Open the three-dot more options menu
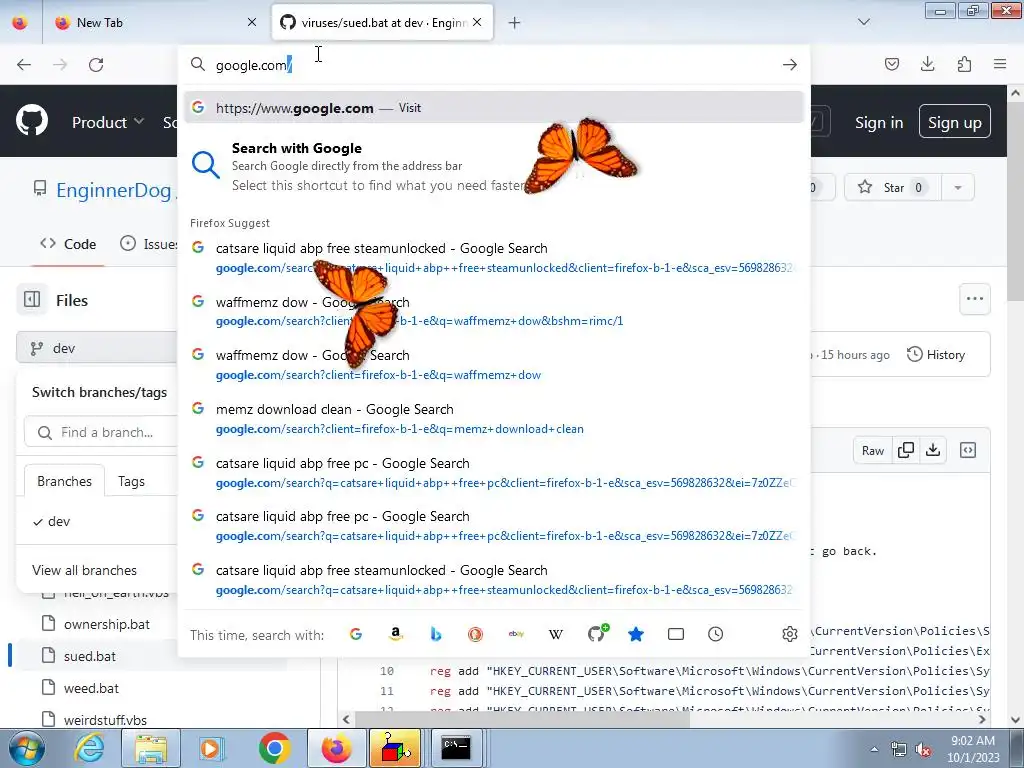This screenshot has height=768, width=1024. coord(975,299)
